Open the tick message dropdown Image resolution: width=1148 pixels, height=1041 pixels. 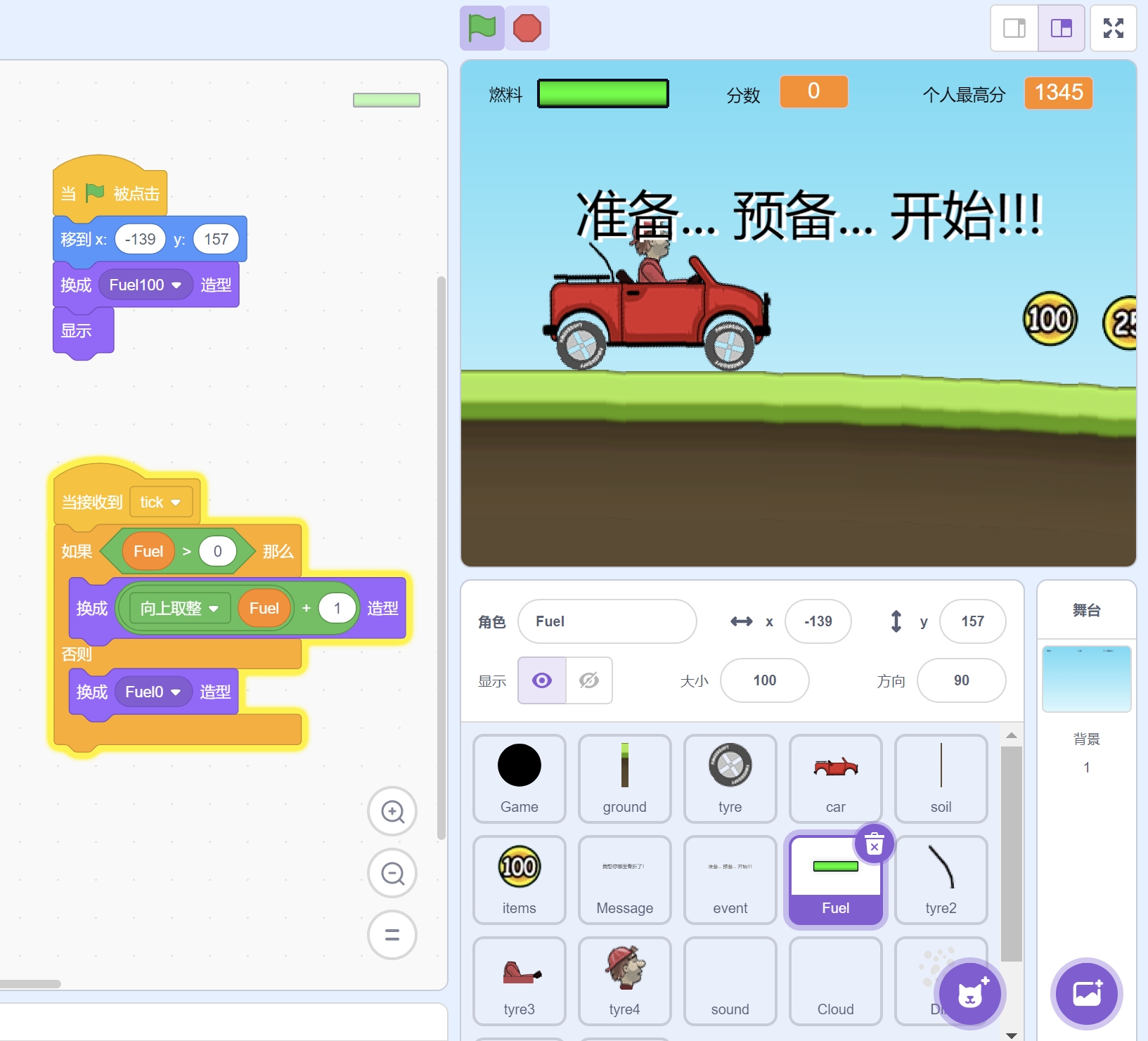click(x=176, y=503)
